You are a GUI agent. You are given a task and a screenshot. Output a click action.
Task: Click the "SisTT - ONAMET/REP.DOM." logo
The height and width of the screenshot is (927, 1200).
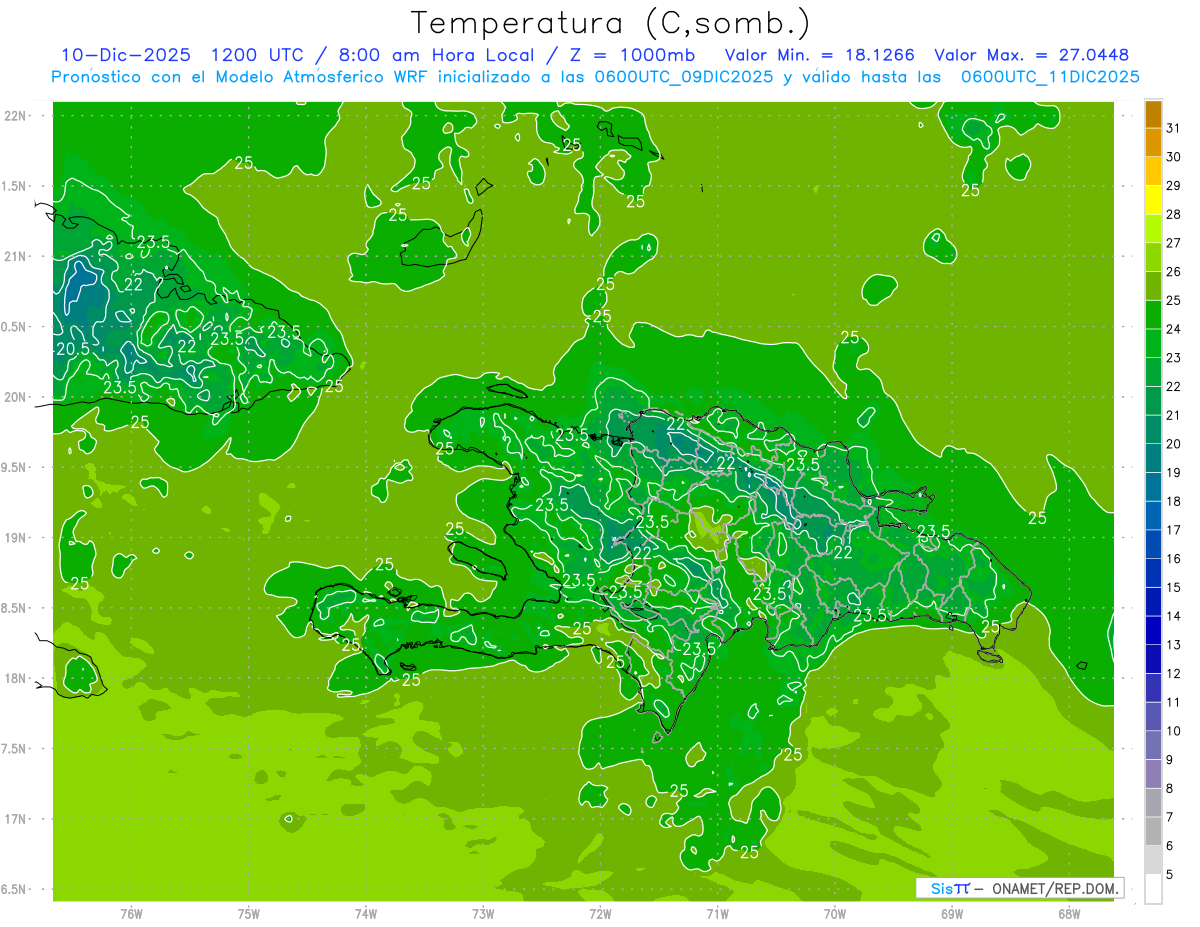(x=1020, y=888)
